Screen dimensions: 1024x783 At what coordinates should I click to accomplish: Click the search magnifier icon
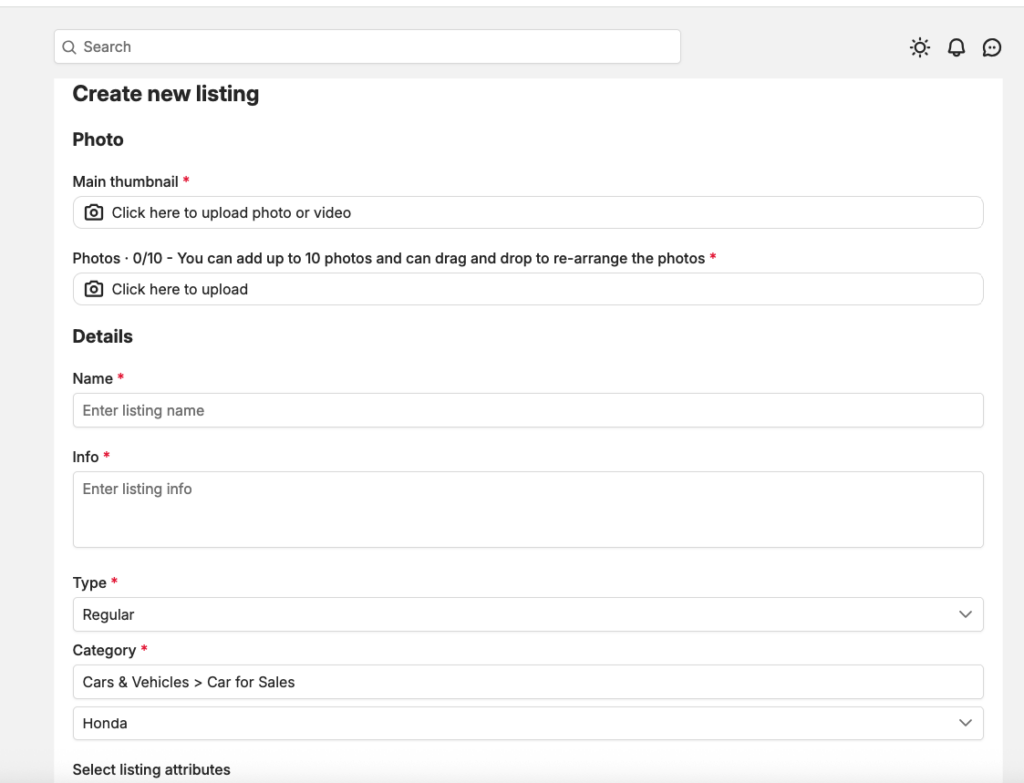click(x=69, y=47)
